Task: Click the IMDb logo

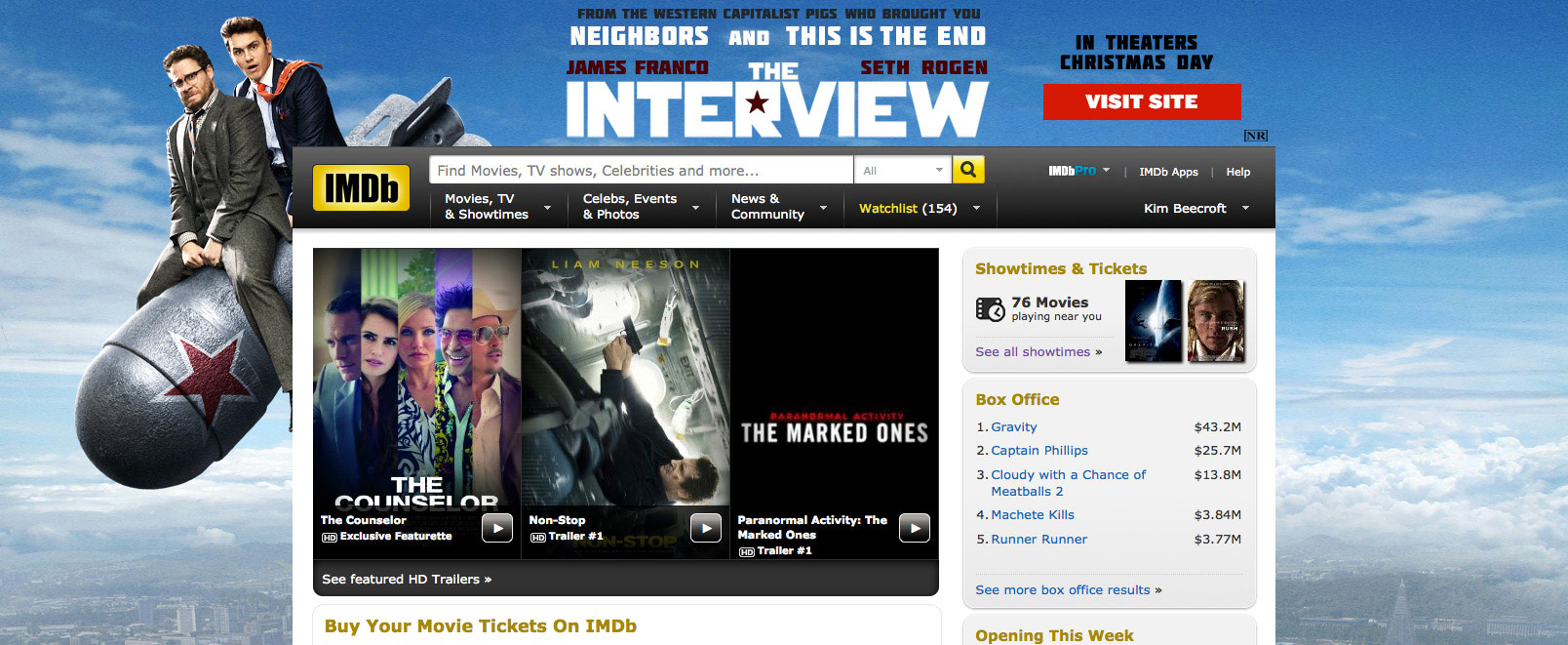Action: (x=361, y=188)
